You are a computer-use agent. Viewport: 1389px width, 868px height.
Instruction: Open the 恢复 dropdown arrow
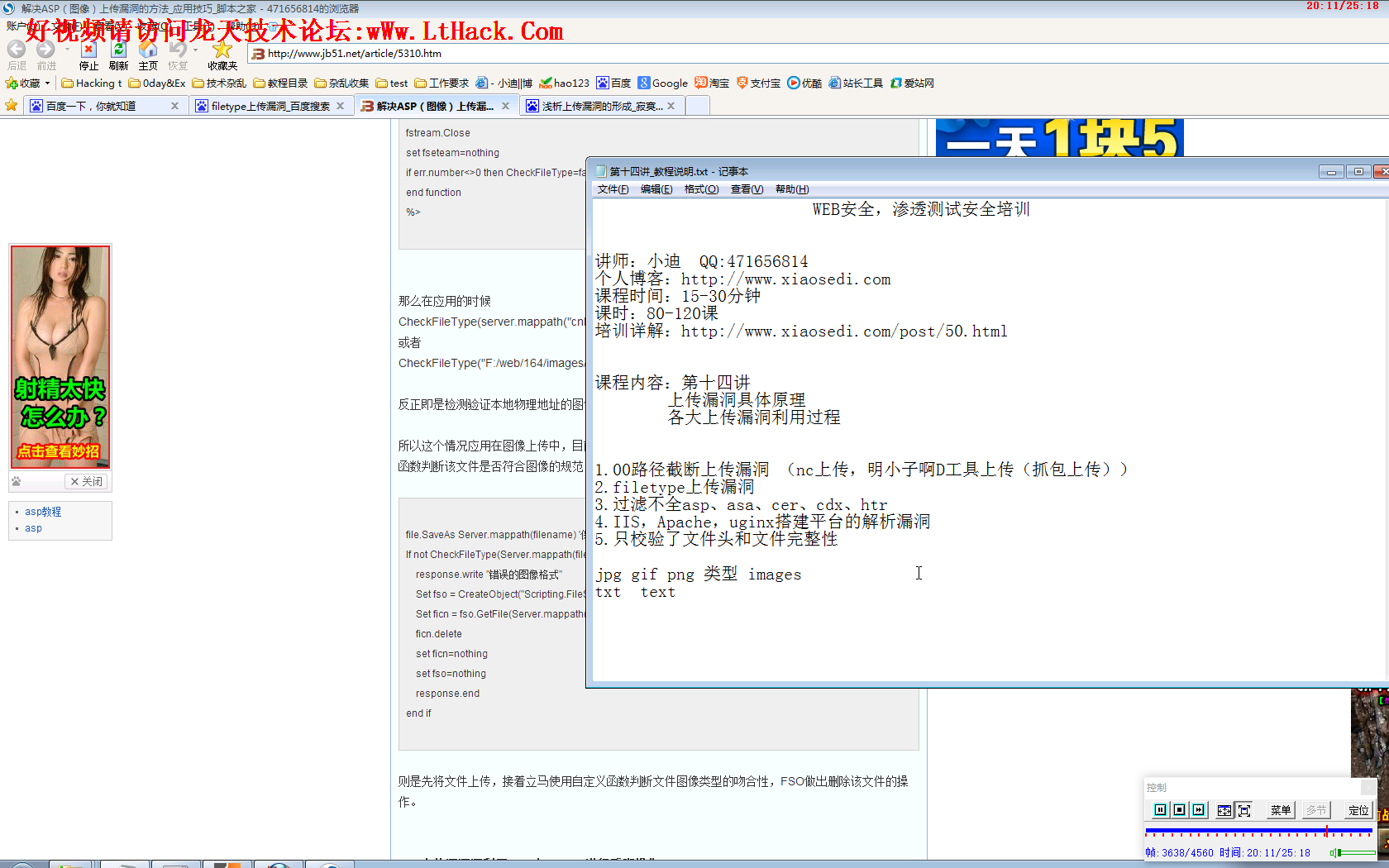tap(195, 50)
